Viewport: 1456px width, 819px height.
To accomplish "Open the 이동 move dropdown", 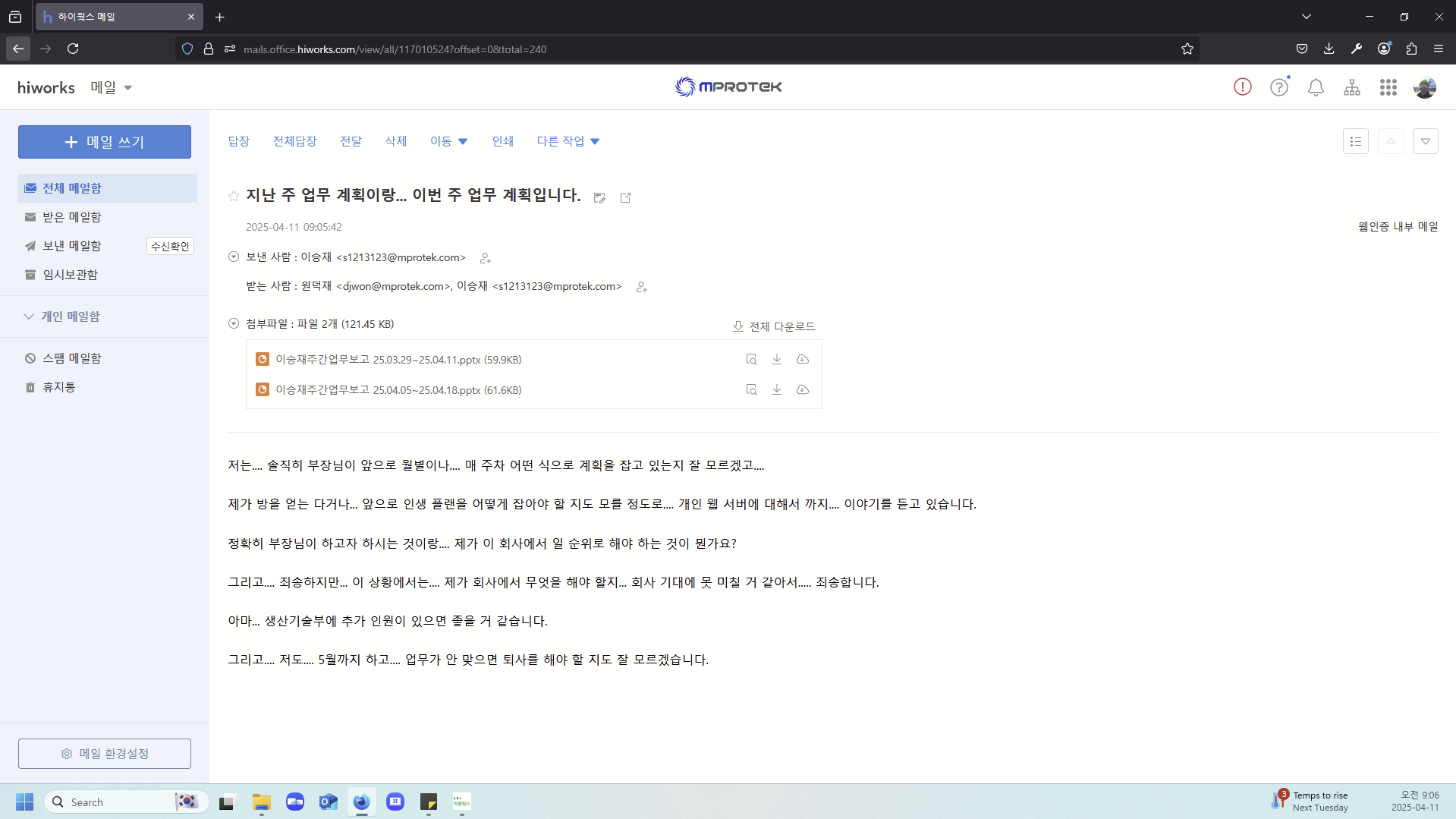I will 449,141.
